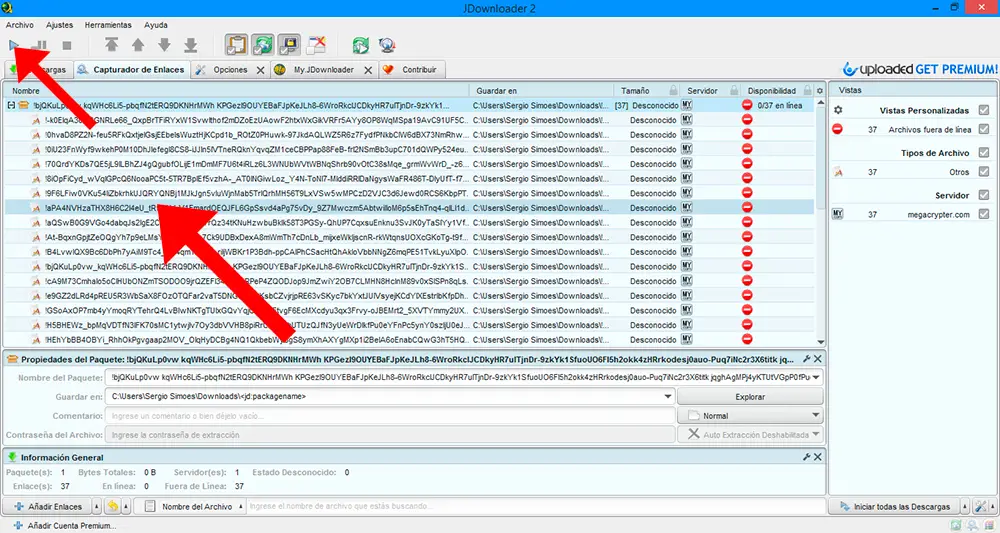
Task: Stop all downloads with the stop icon
Action: [x=66, y=45]
